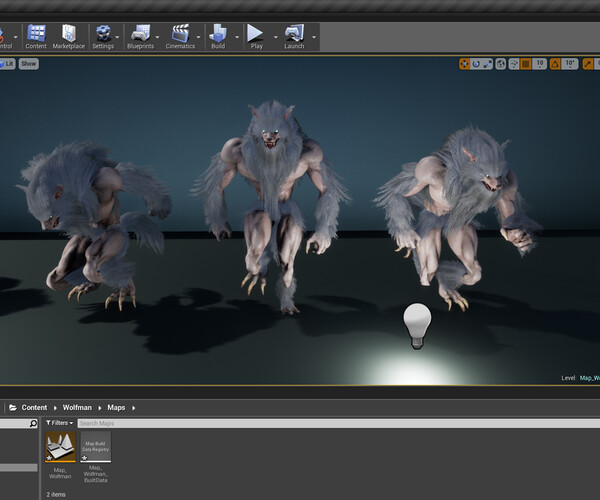Image resolution: width=600 pixels, height=500 pixels.
Task: Click Maps in the breadcrumb path
Action: point(116,408)
